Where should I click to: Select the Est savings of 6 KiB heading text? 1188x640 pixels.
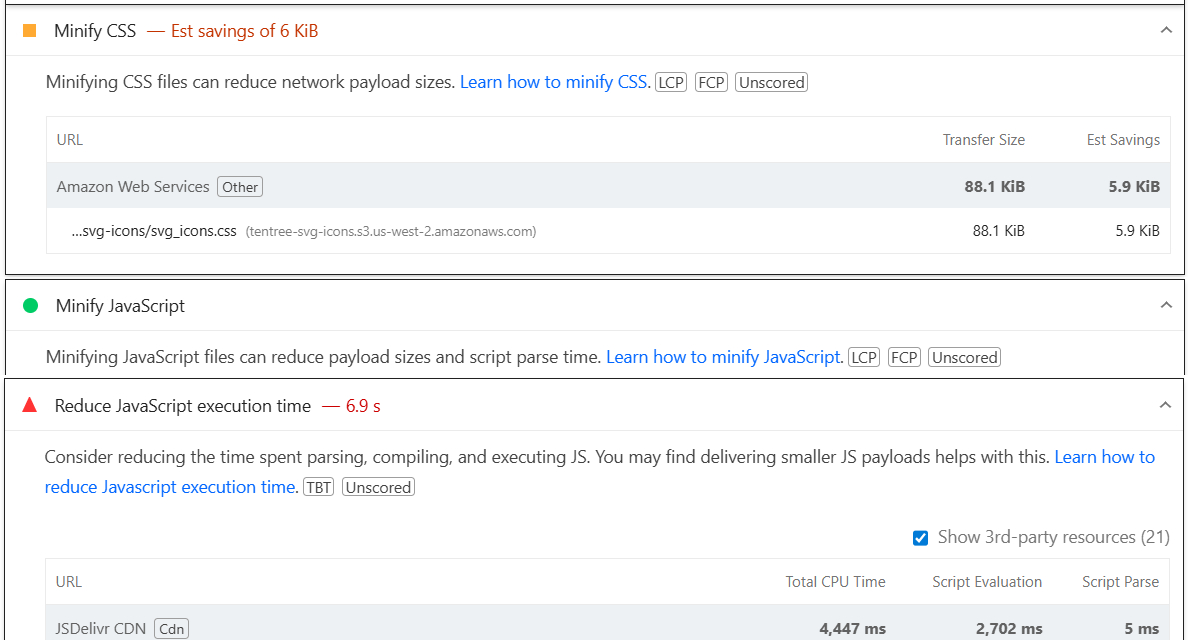click(x=244, y=30)
